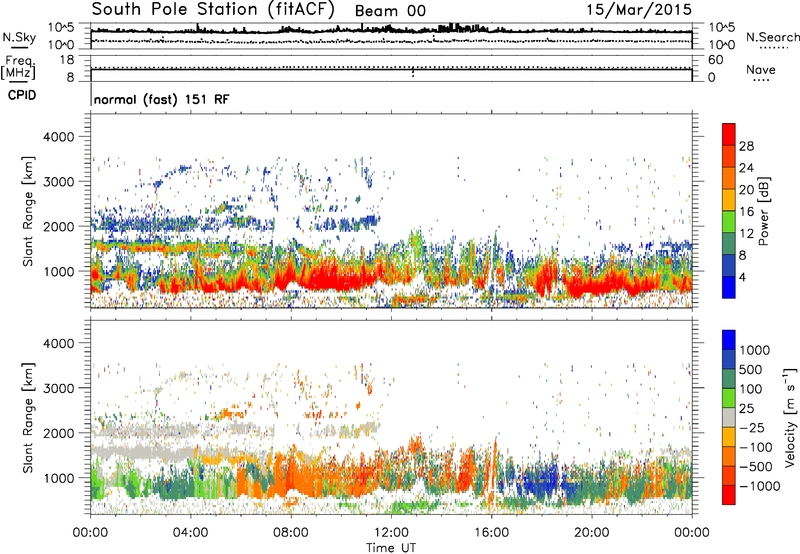Screen dimensions: 800x554
Task: Click the "28" tick on Power colorbar
Action: point(746,146)
